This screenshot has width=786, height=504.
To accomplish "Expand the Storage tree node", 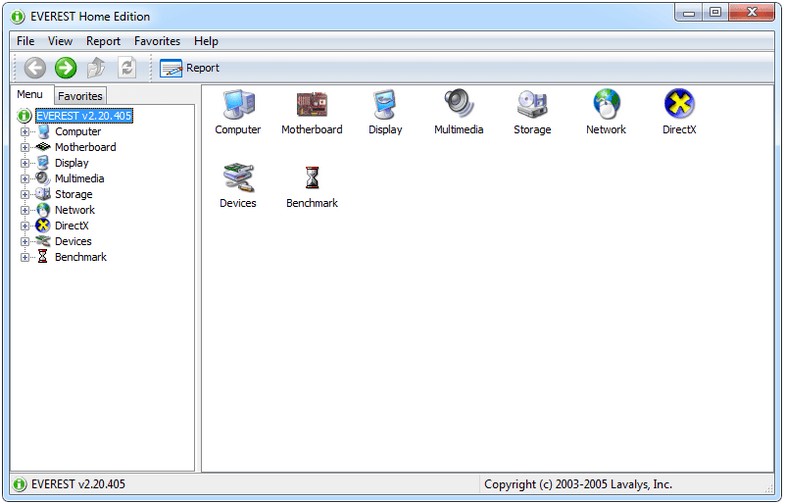I will pyautogui.click(x=24, y=195).
